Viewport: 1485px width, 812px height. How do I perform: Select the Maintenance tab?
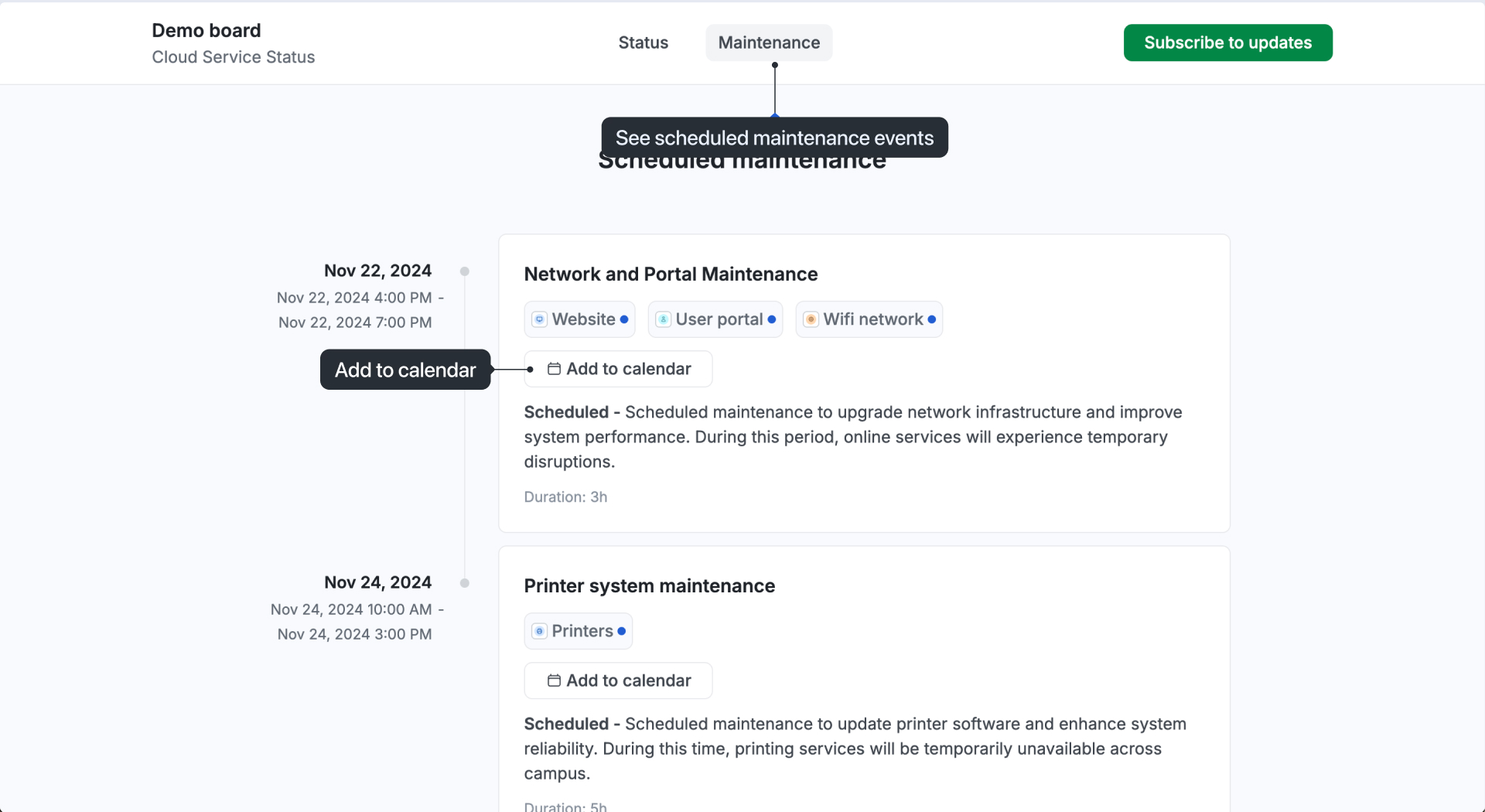coord(769,43)
